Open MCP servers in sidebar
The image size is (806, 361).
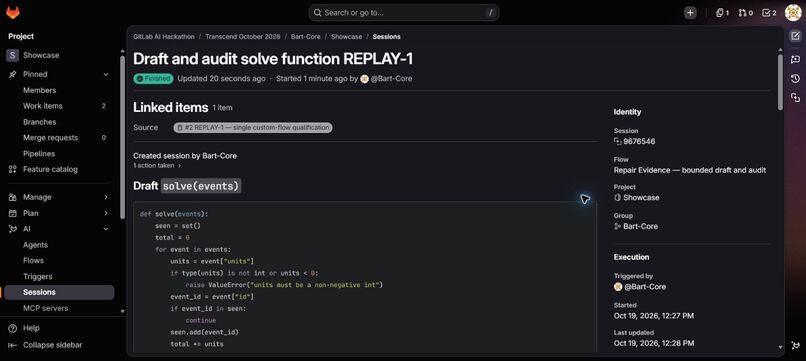point(45,308)
